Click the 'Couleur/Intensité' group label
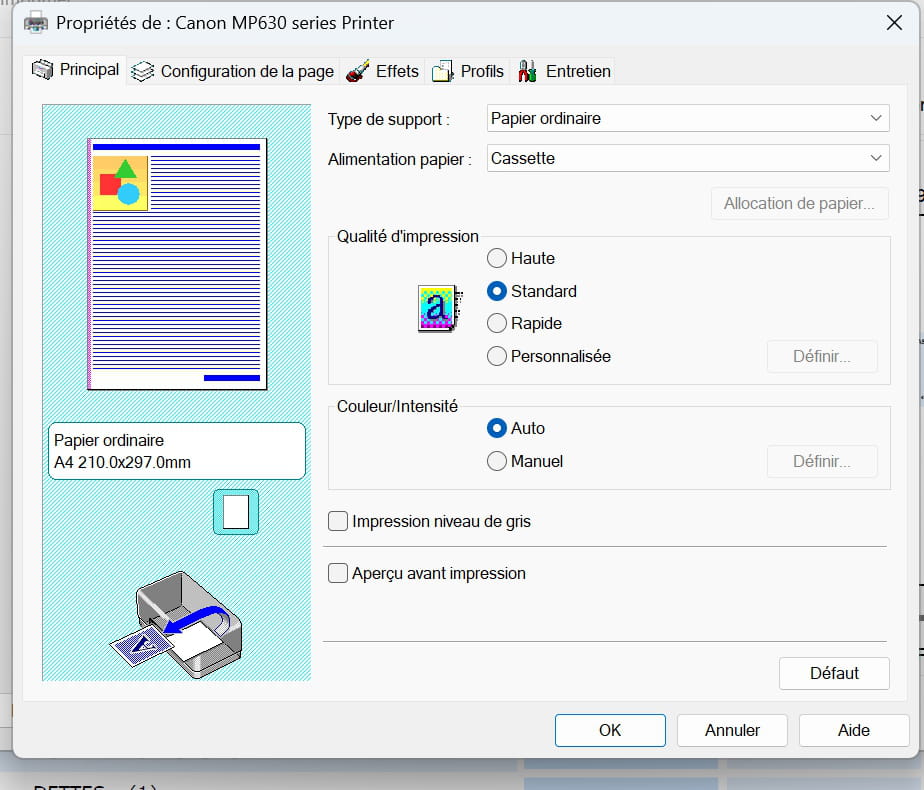Viewport: 924px width, 790px height. 397,406
